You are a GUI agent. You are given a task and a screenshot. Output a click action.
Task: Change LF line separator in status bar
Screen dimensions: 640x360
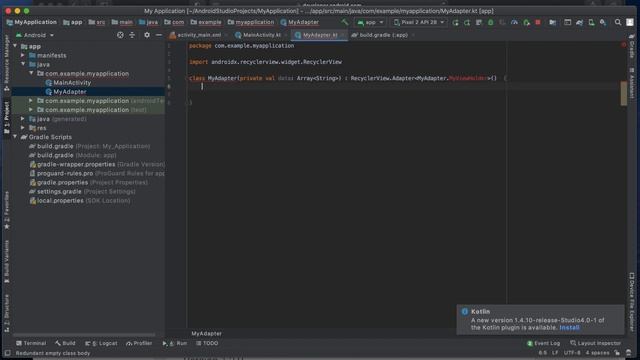[555, 353]
